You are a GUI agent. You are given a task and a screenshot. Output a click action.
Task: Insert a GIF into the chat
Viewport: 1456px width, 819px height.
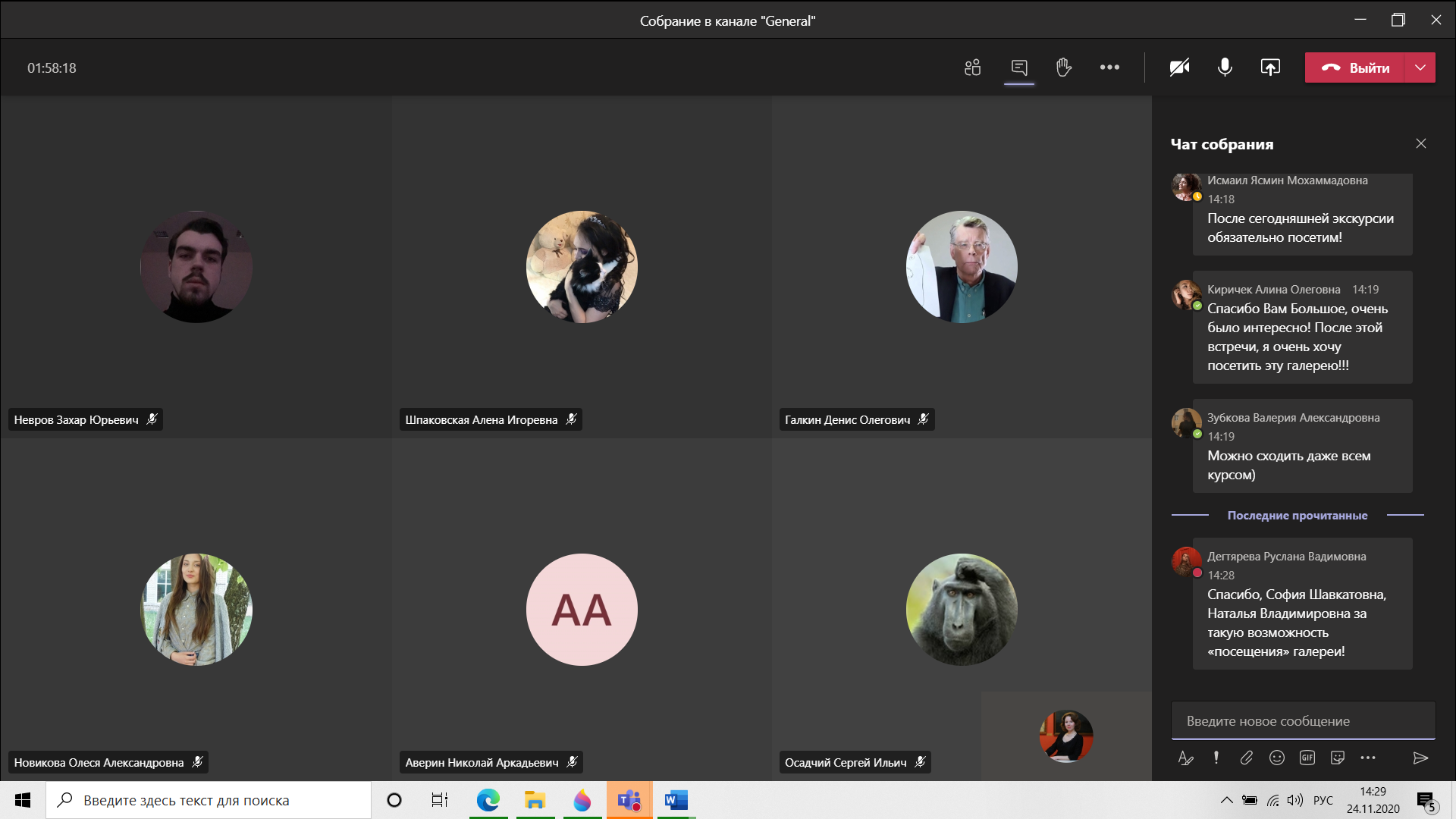point(1307,758)
